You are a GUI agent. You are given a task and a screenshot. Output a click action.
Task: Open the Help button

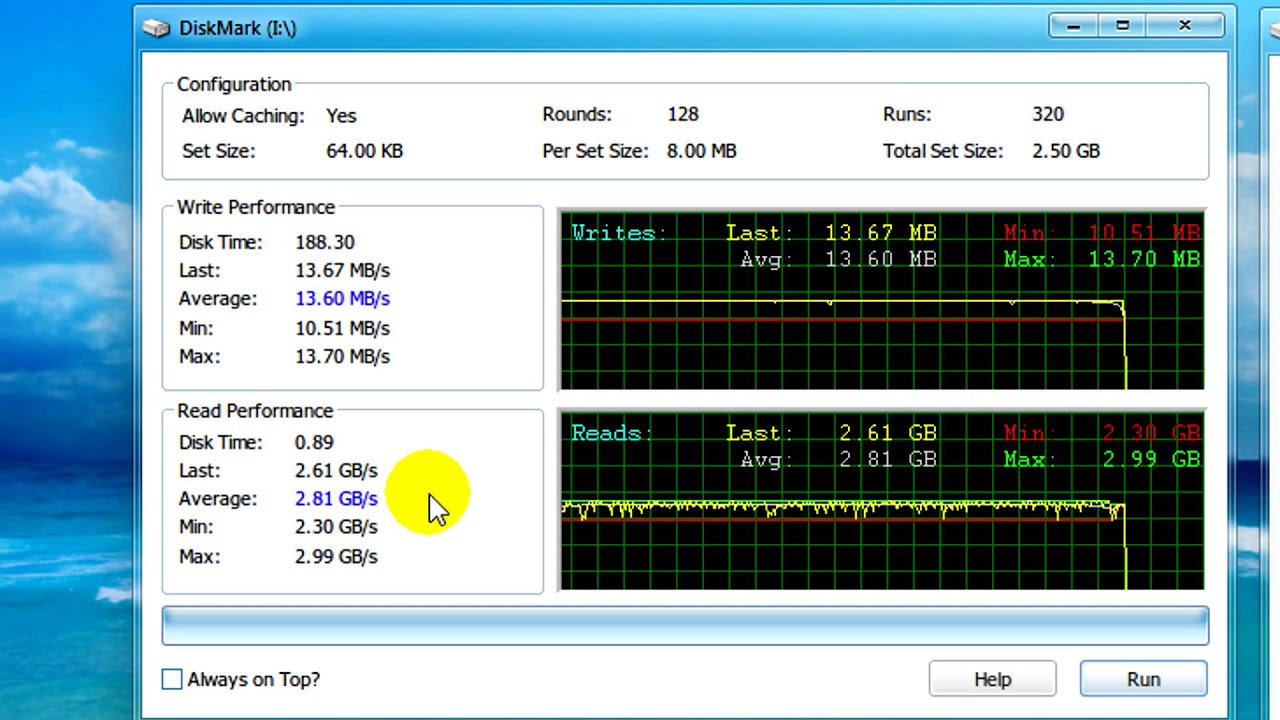point(992,679)
